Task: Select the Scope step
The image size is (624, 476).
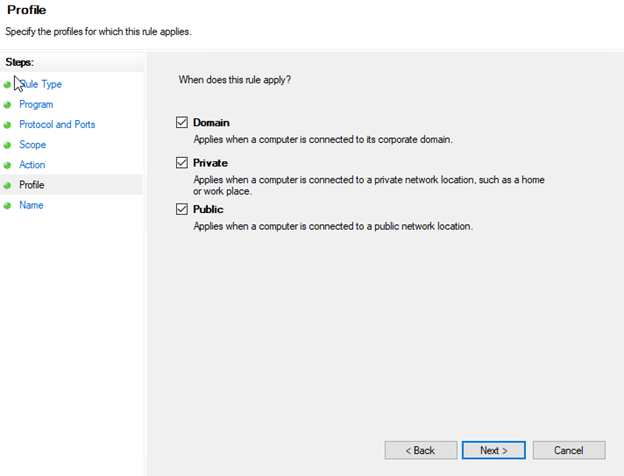Action: pyautogui.click(x=33, y=144)
